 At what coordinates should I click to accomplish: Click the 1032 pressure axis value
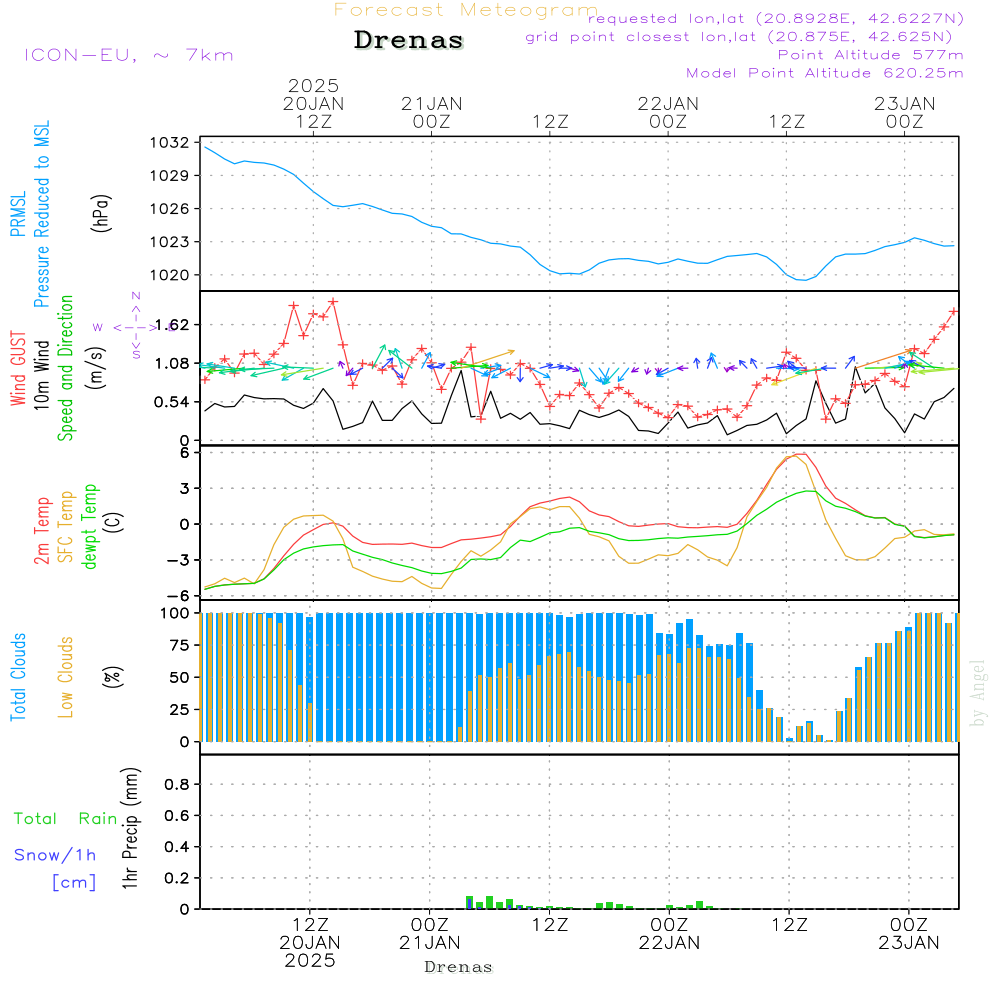[x=170, y=142]
